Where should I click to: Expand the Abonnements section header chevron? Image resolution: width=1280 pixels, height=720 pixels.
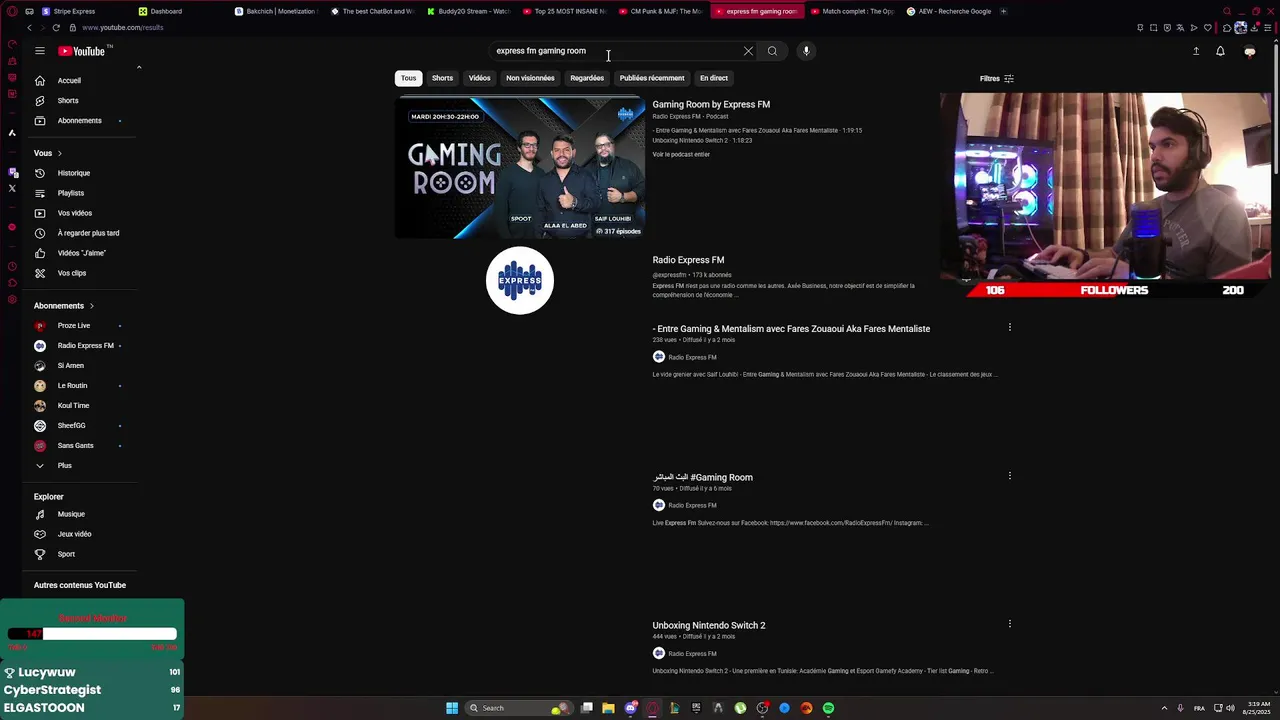point(91,306)
